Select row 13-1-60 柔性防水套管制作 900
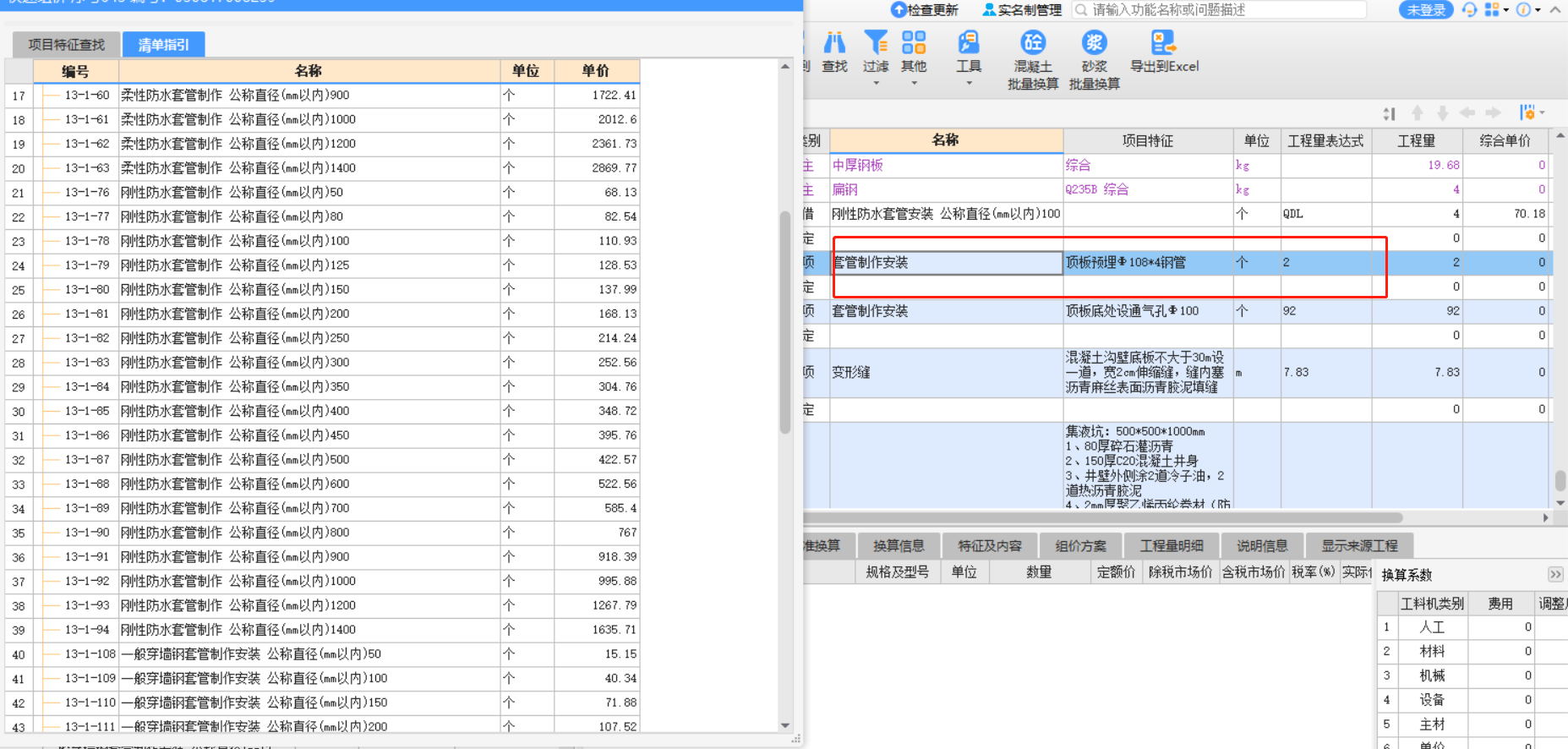1568x749 pixels. [322, 96]
